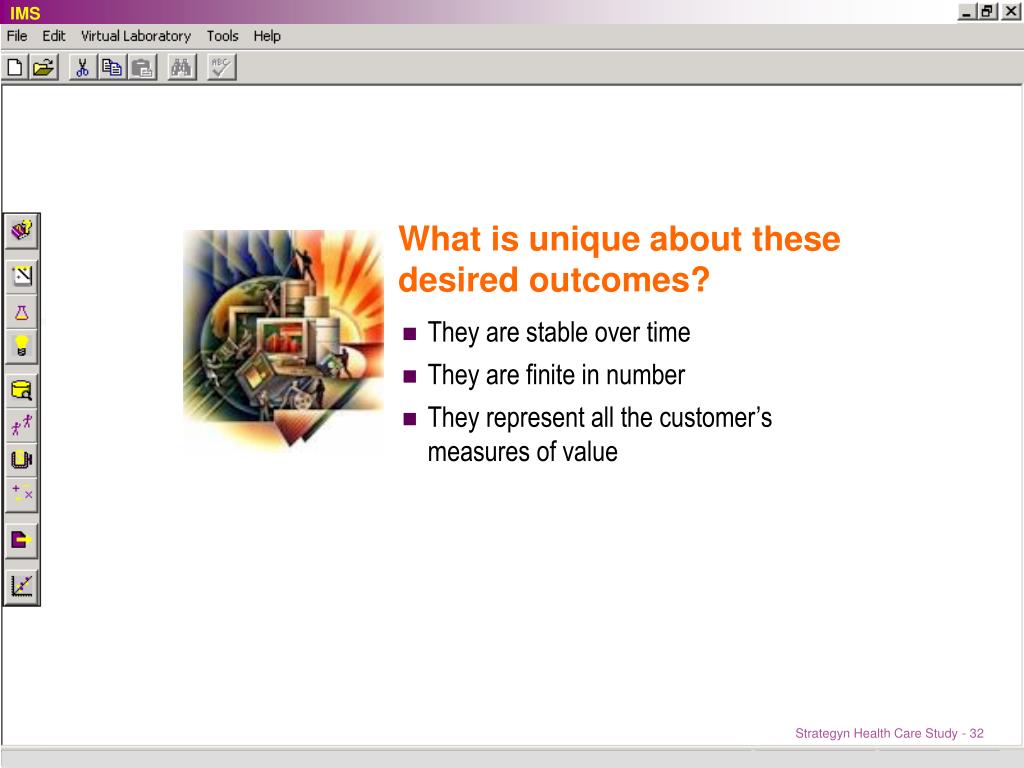Click the Open folder toolbar icon

point(44,67)
